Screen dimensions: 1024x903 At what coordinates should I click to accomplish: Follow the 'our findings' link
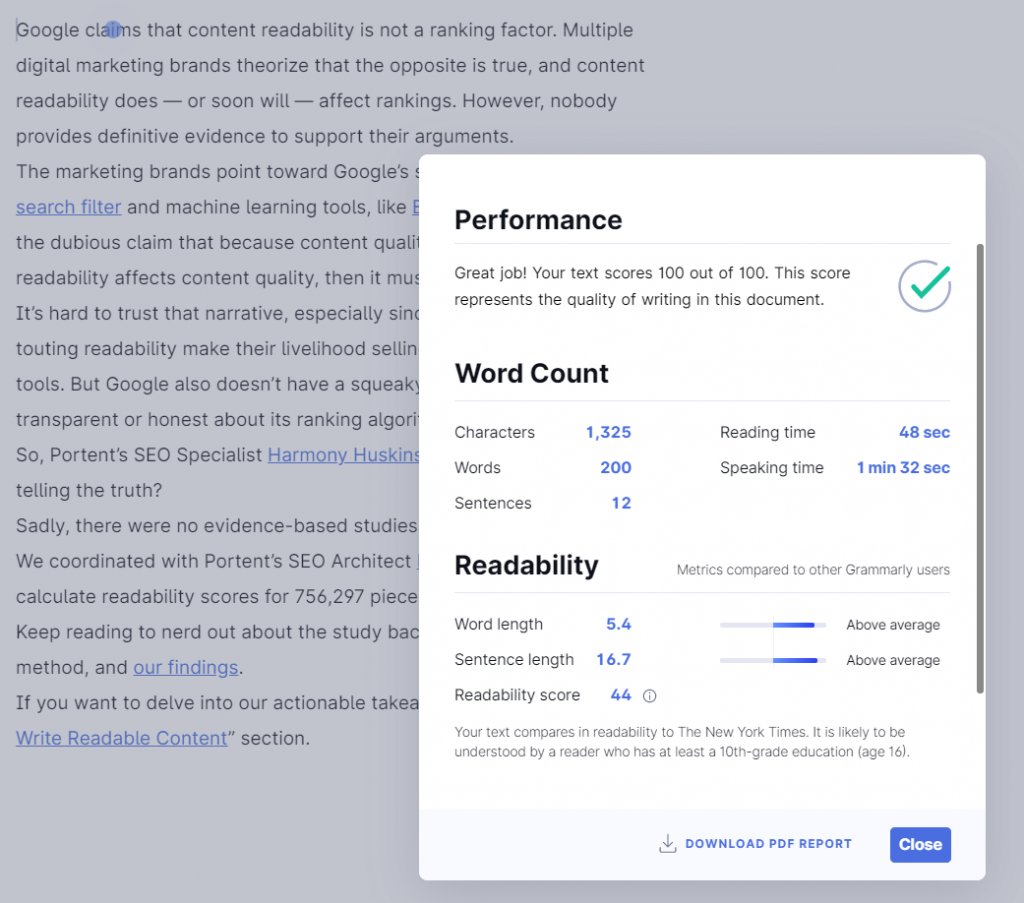[185, 667]
